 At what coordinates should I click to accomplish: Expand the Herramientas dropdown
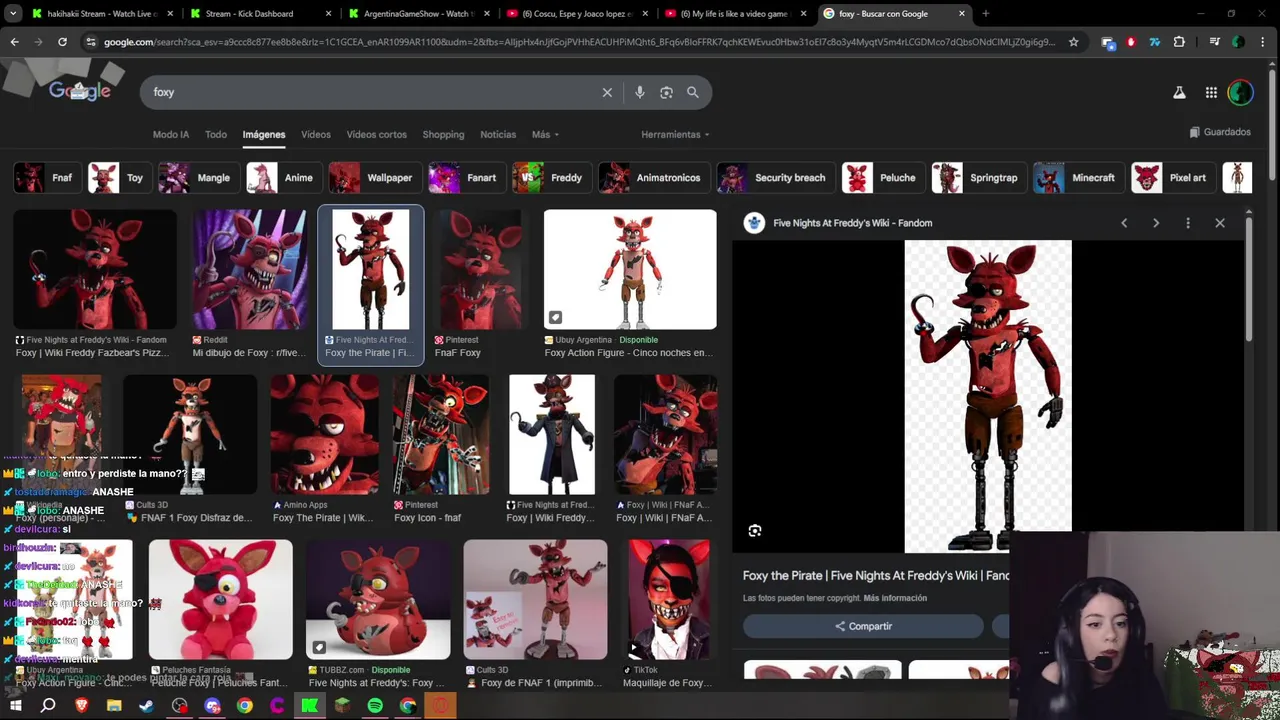[x=675, y=134]
